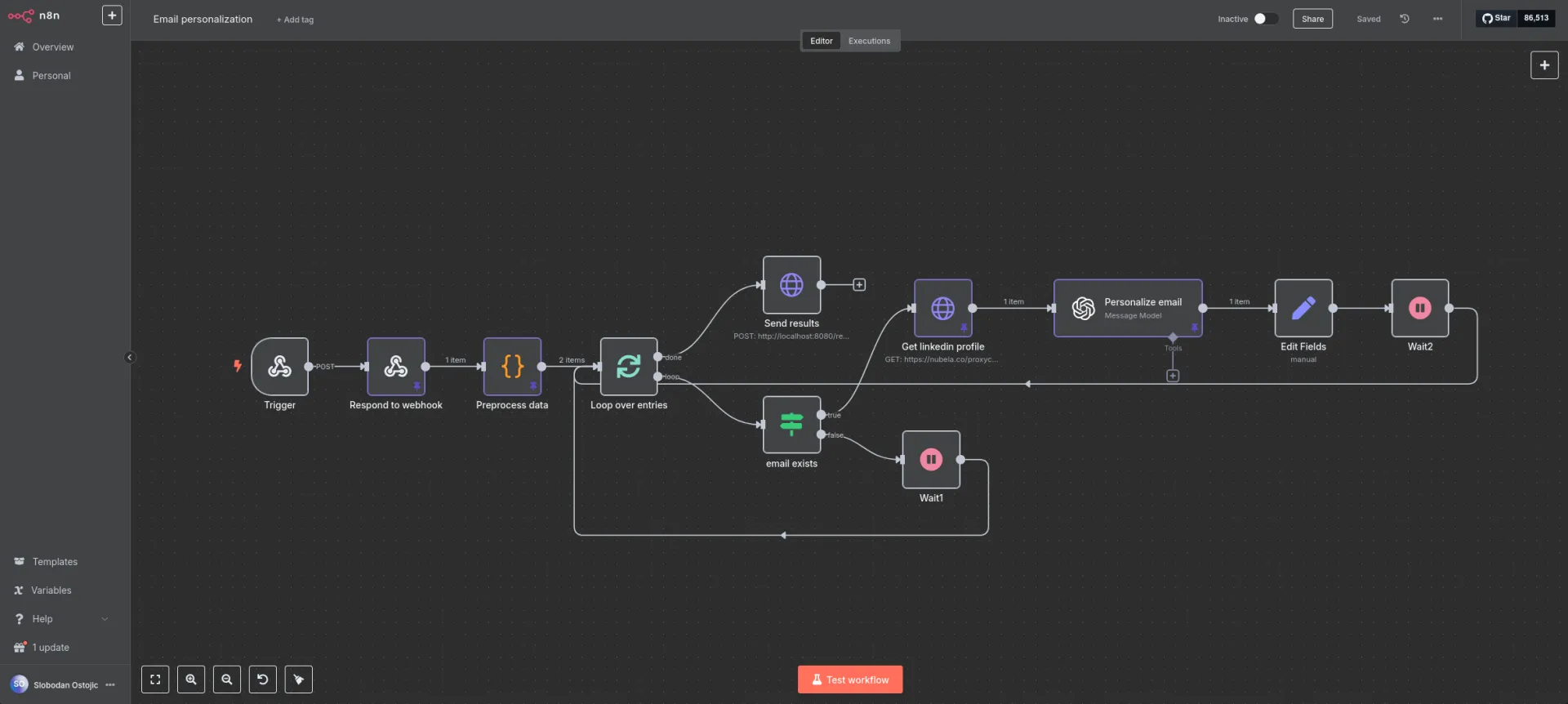Click the Test workflow button
Image resolution: width=1568 pixels, height=704 pixels.
click(850, 679)
